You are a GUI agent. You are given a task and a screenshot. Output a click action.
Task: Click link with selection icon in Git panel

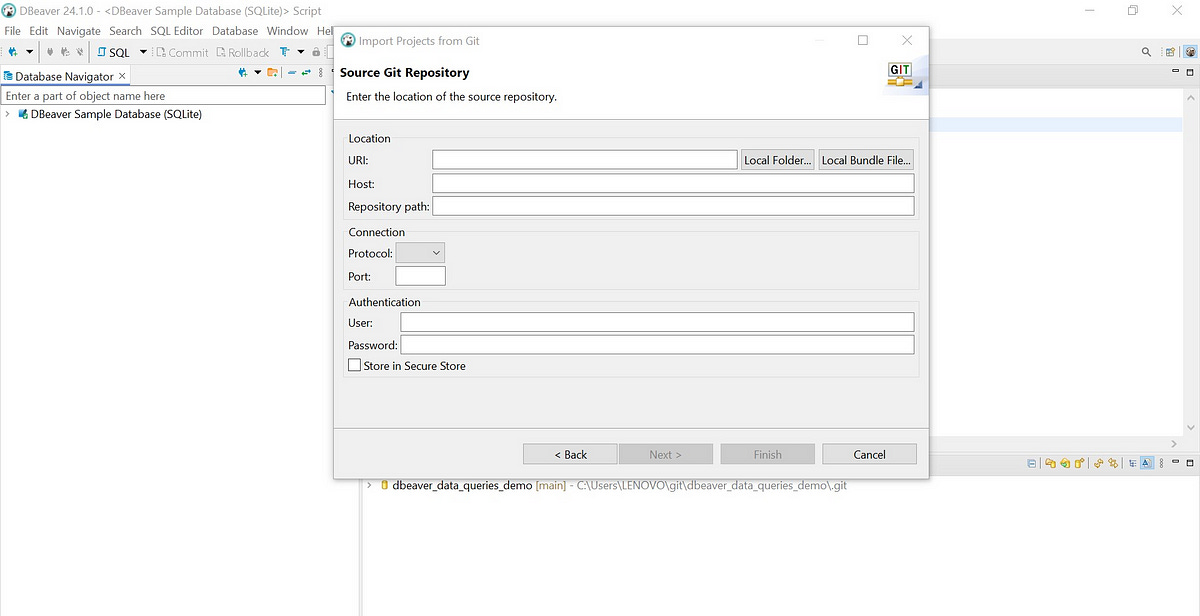(x=1099, y=463)
